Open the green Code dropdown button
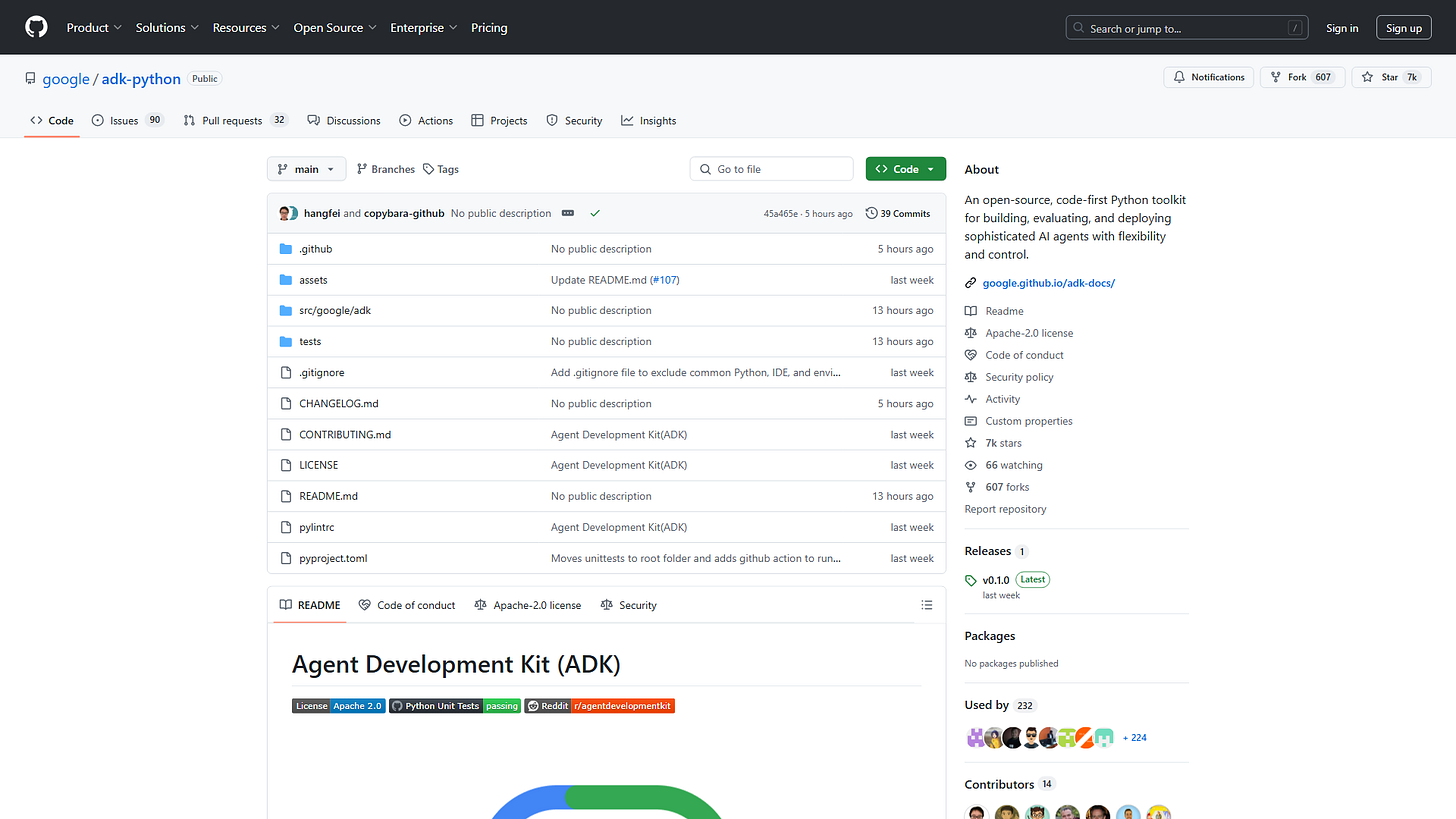The width and height of the screenshot is (1456, 819). [x=905, y=169]
